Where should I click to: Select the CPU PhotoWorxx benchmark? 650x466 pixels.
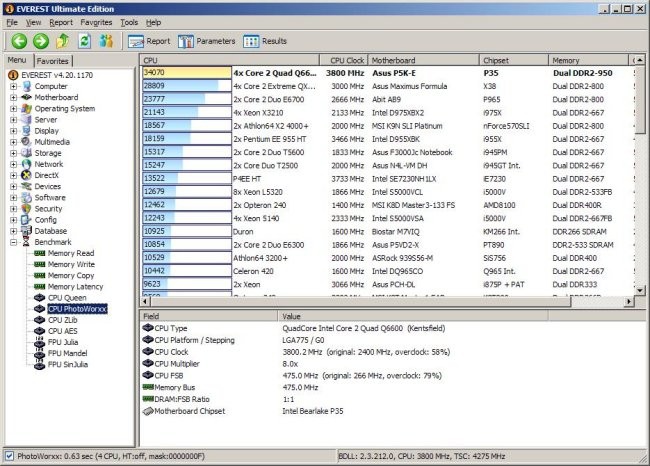78,309
